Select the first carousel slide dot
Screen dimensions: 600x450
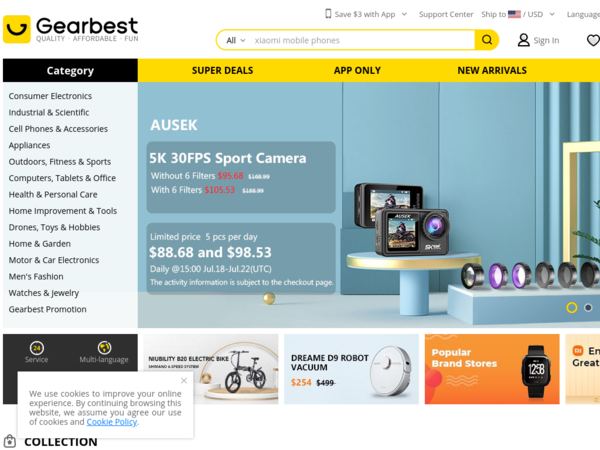(x=572, y=308)
